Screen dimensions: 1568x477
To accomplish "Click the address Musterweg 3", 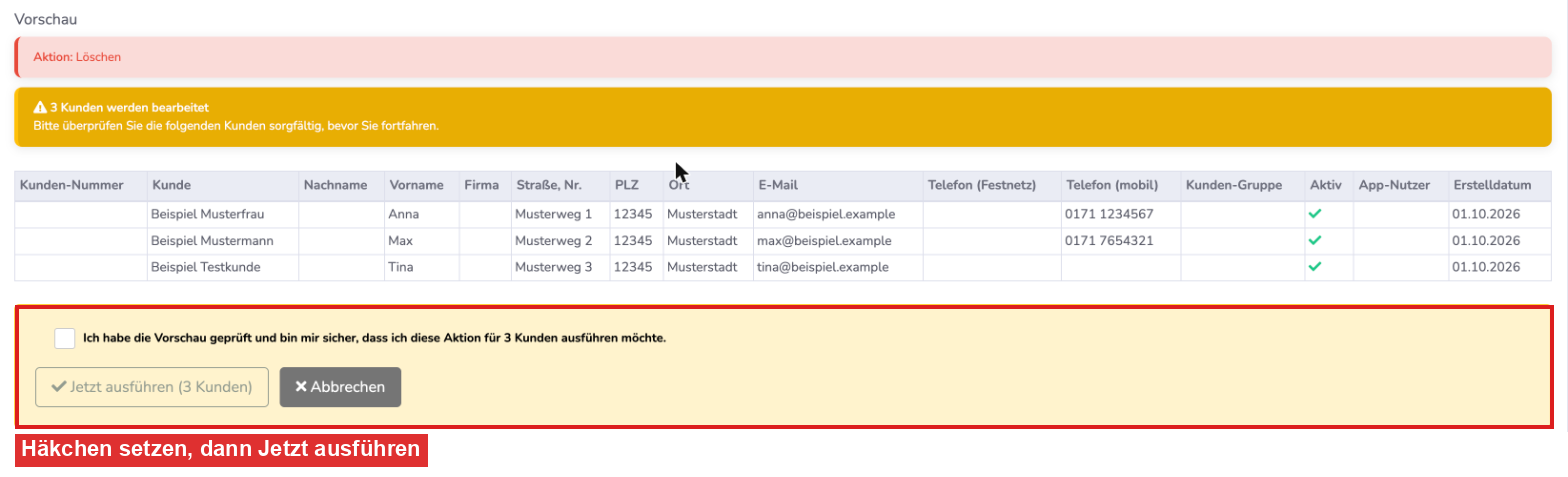I will 554,267.
